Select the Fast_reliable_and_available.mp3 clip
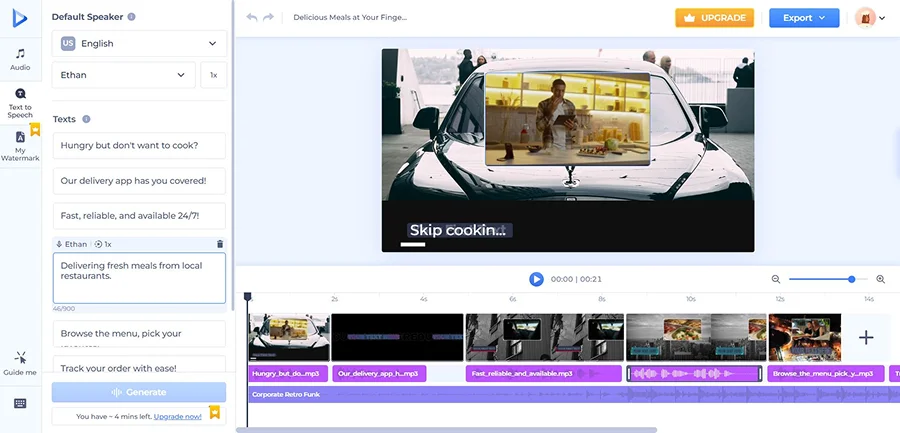The image size is (900, 433). [x=544, y=374]
